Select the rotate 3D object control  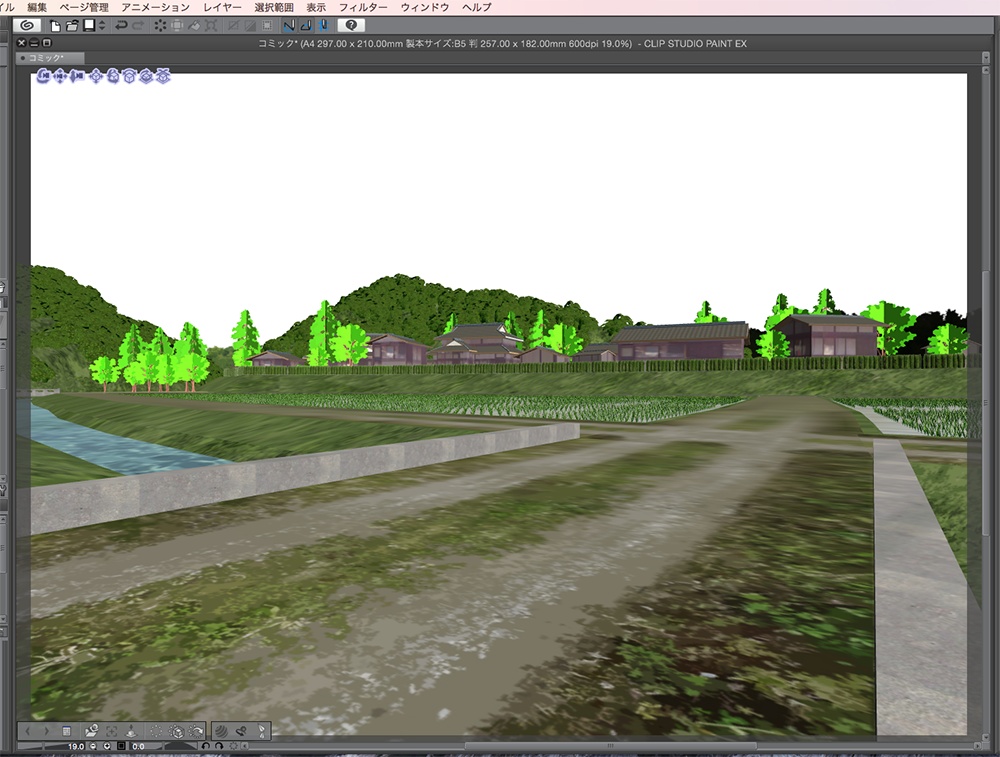pos(113,77)
